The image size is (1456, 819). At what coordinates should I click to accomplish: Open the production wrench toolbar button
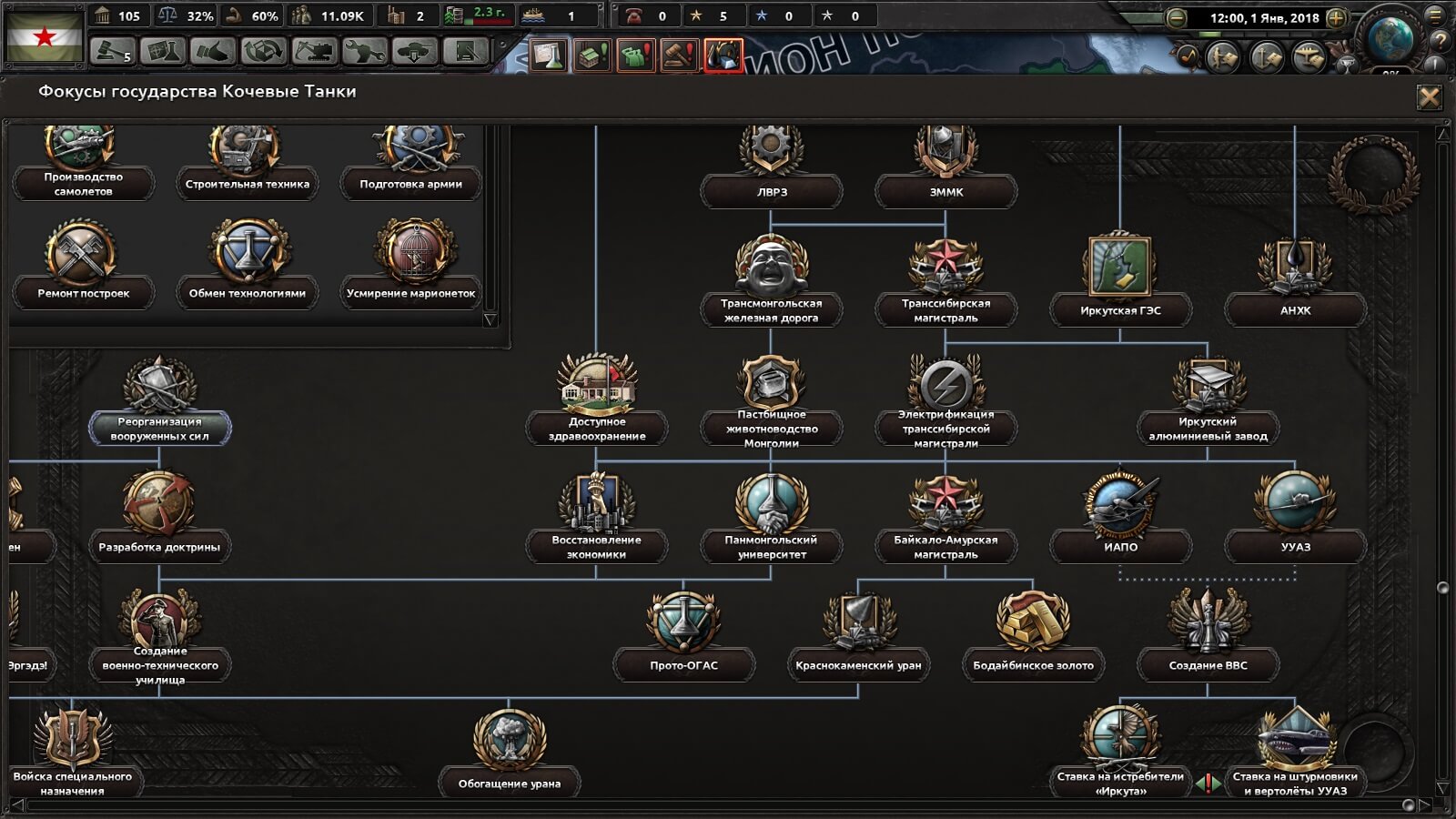click(x=364, y=51)
